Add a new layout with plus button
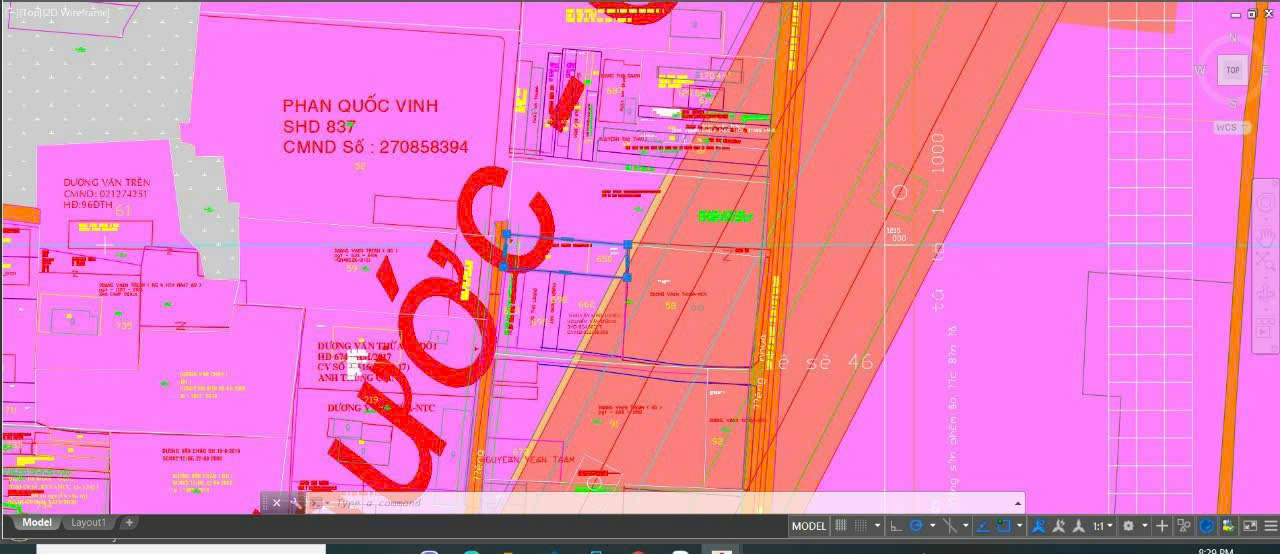The height and width of the screenshot is (554, 1280). pos(129,522)
